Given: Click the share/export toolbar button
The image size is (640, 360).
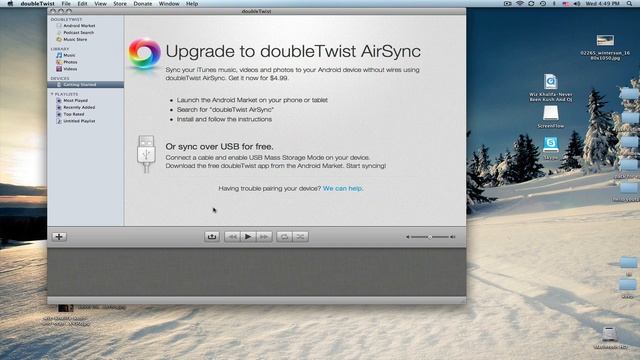Looking at the screenshot, I should 212,237.
